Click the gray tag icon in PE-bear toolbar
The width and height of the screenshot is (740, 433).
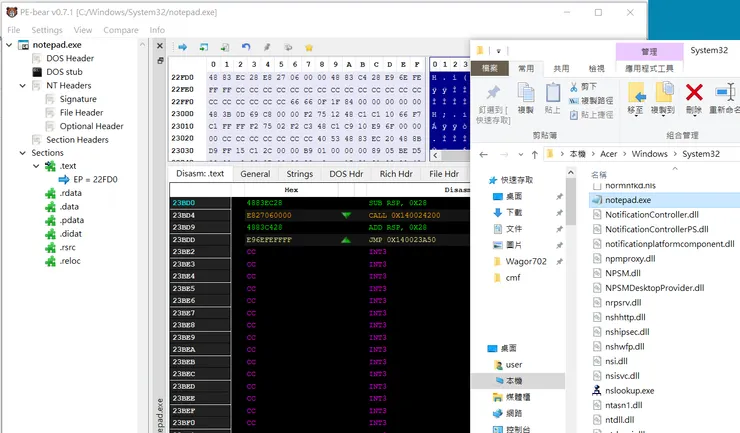(x=288, y=47)
